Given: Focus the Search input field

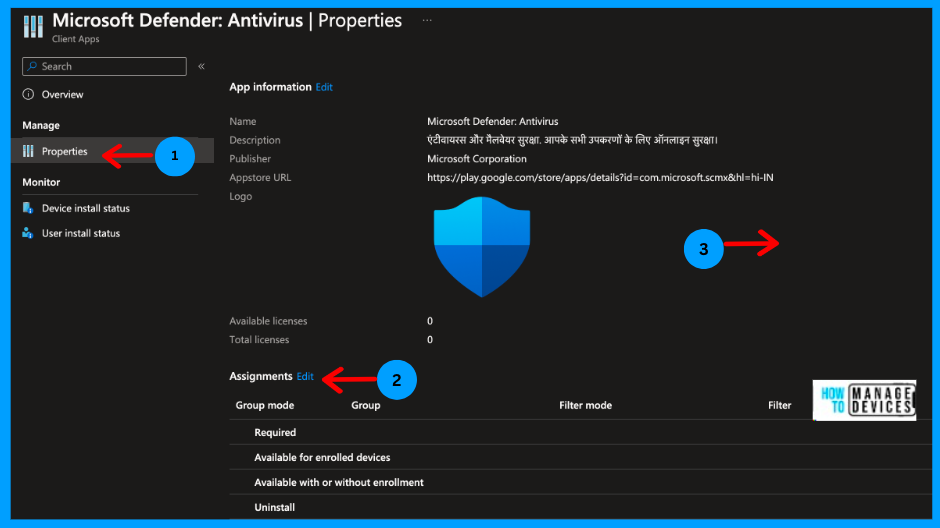Looking at the screenshot, I should tap(104, 67).
